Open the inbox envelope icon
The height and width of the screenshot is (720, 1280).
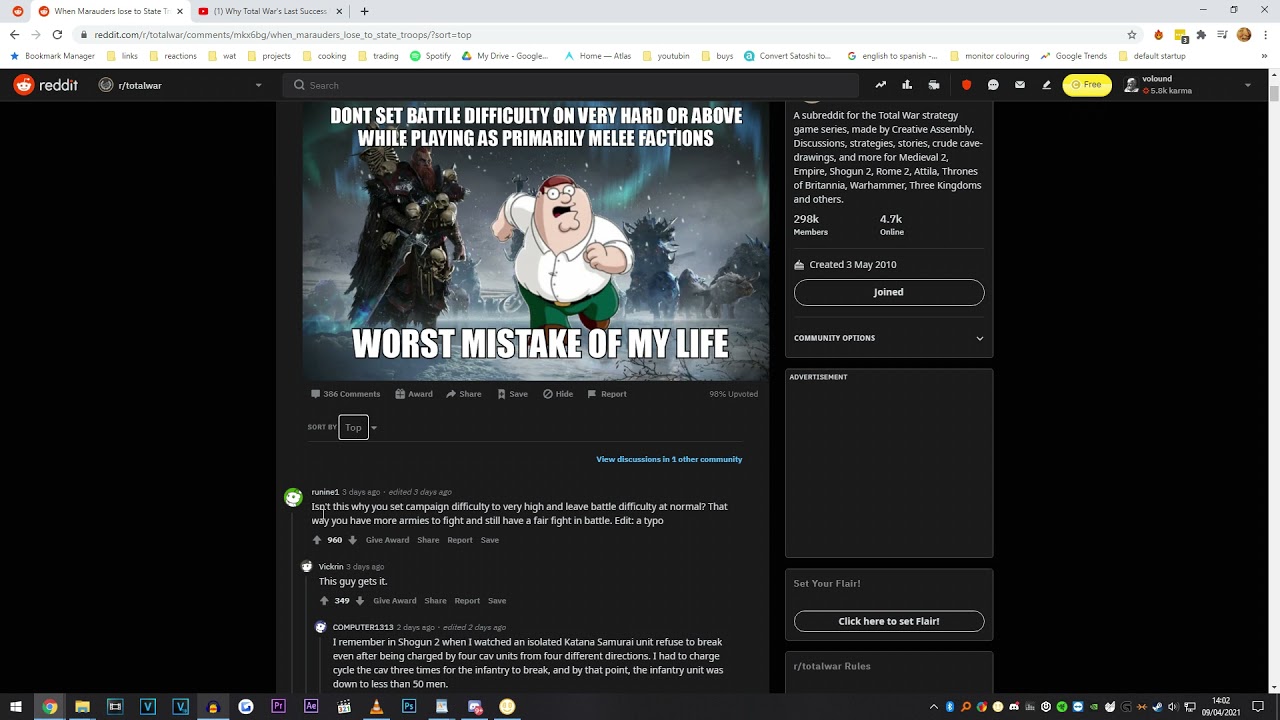click(x=1020, y=85)
